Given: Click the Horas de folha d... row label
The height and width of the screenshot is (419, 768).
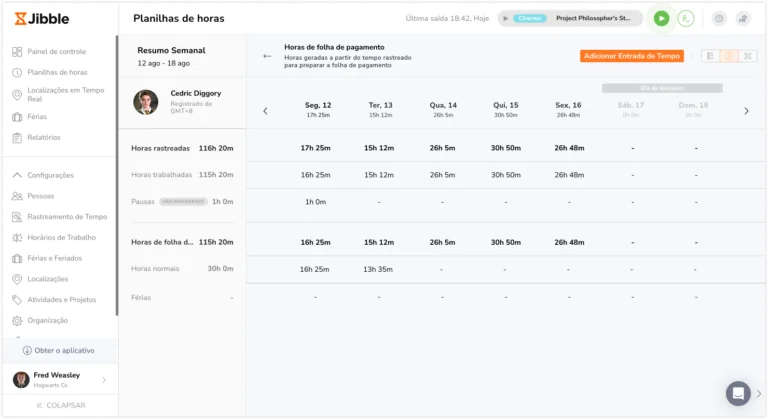Looking at the screenshot, I should coord(162,242).
